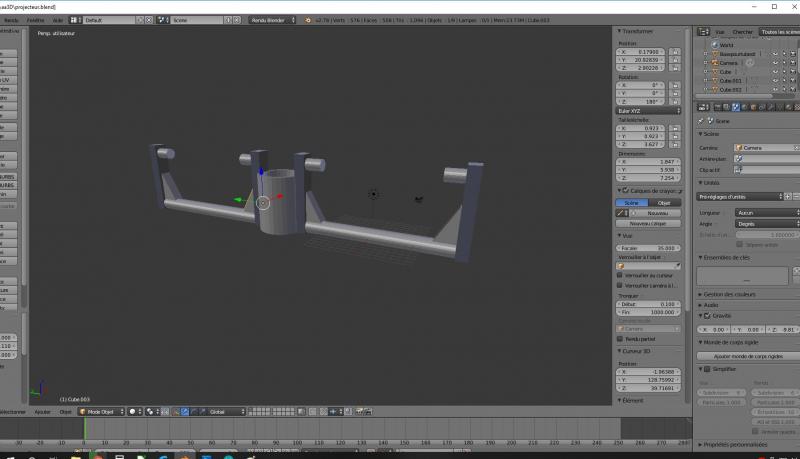
Task: Click the Focale value field
Action: point(650,248)
